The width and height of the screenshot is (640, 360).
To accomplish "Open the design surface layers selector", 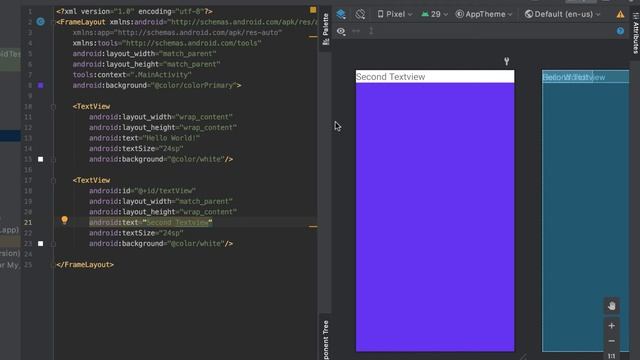I will pos(341,14).
